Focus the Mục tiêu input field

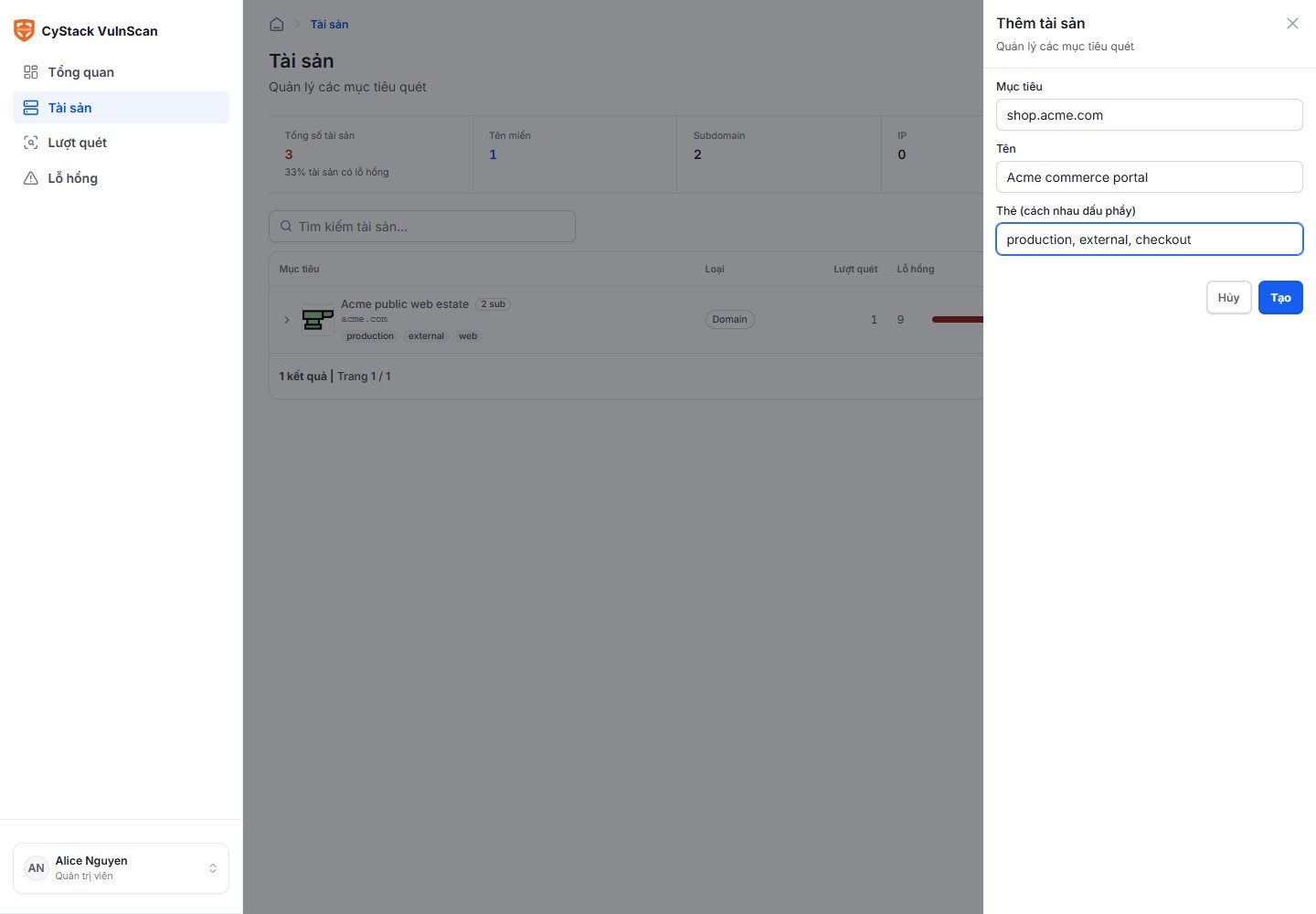1150,115
